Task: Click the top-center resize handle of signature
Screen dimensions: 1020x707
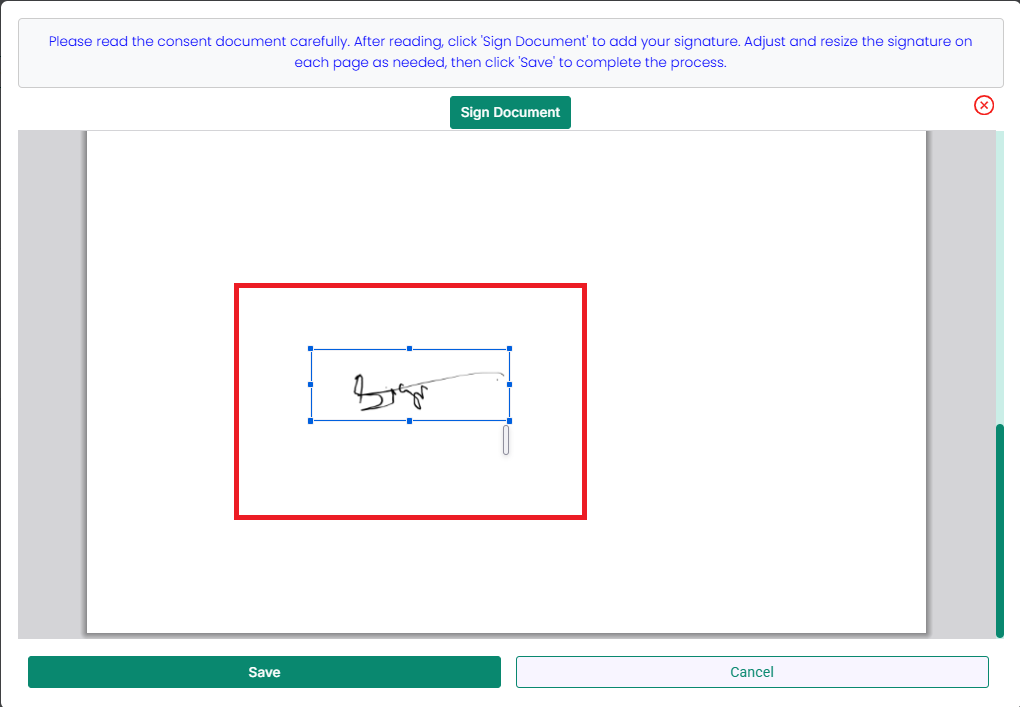Action: click(410, 349)
